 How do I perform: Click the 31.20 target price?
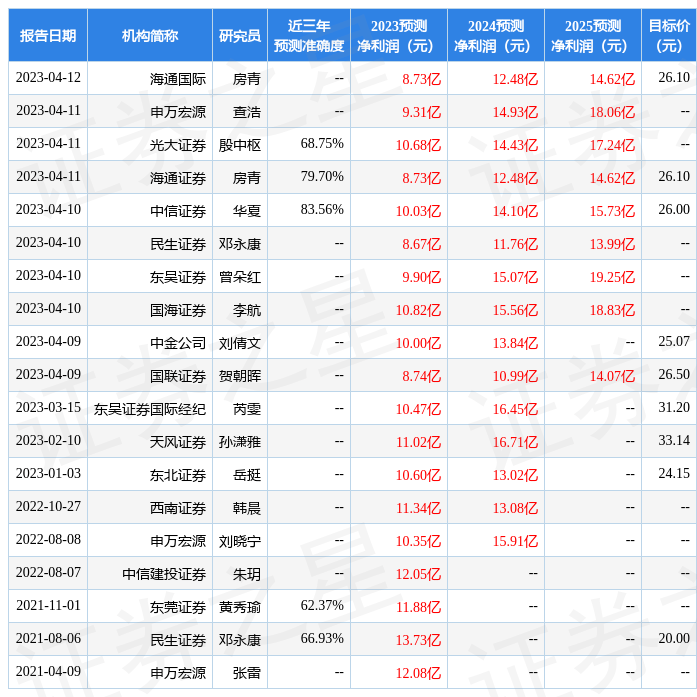(674, 408)
